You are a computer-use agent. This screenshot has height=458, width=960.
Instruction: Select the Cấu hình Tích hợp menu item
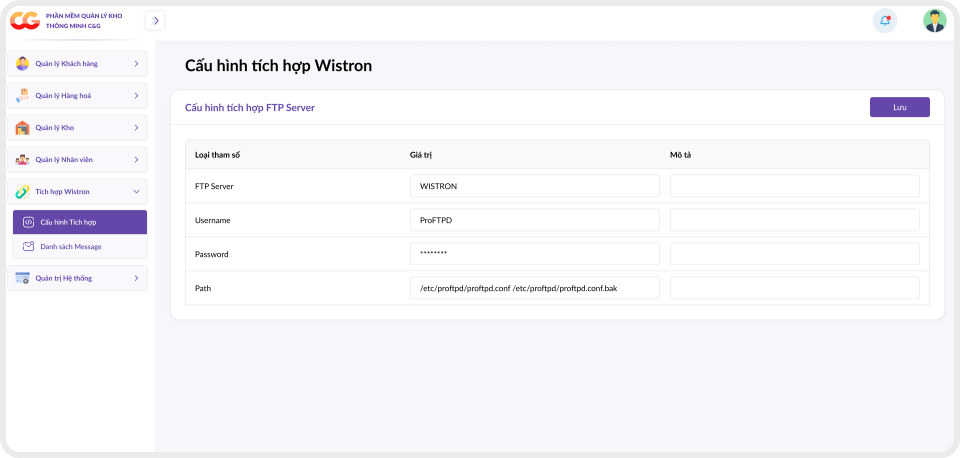click(80, 222)
